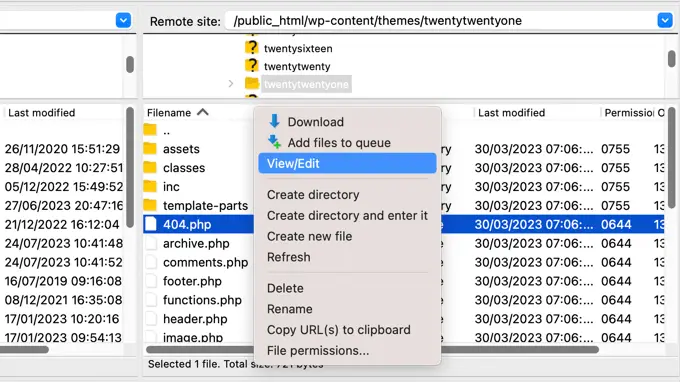The width and height of the screenshot is (680, 382).
Task: Click the 404.php file icon
Action: [151, 224]
